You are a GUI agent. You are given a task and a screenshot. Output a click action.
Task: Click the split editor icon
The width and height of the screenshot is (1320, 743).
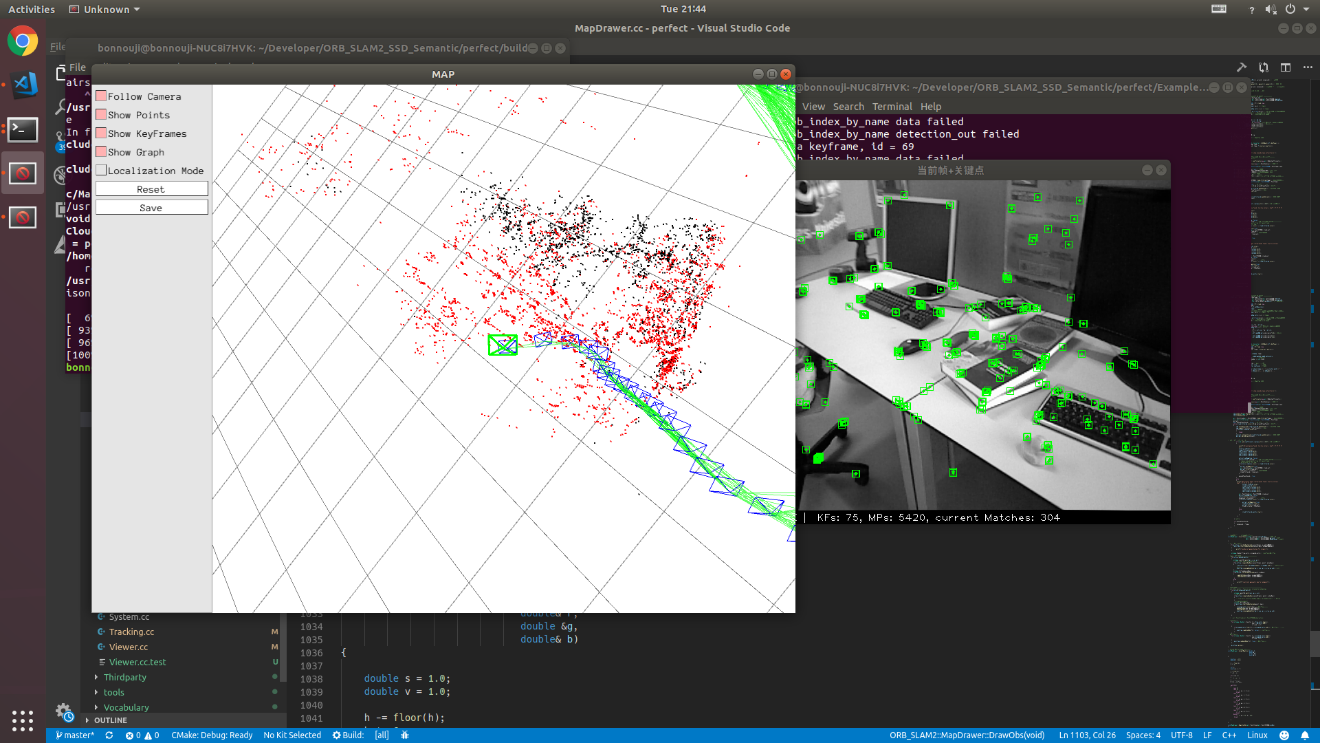point(1284,68)
